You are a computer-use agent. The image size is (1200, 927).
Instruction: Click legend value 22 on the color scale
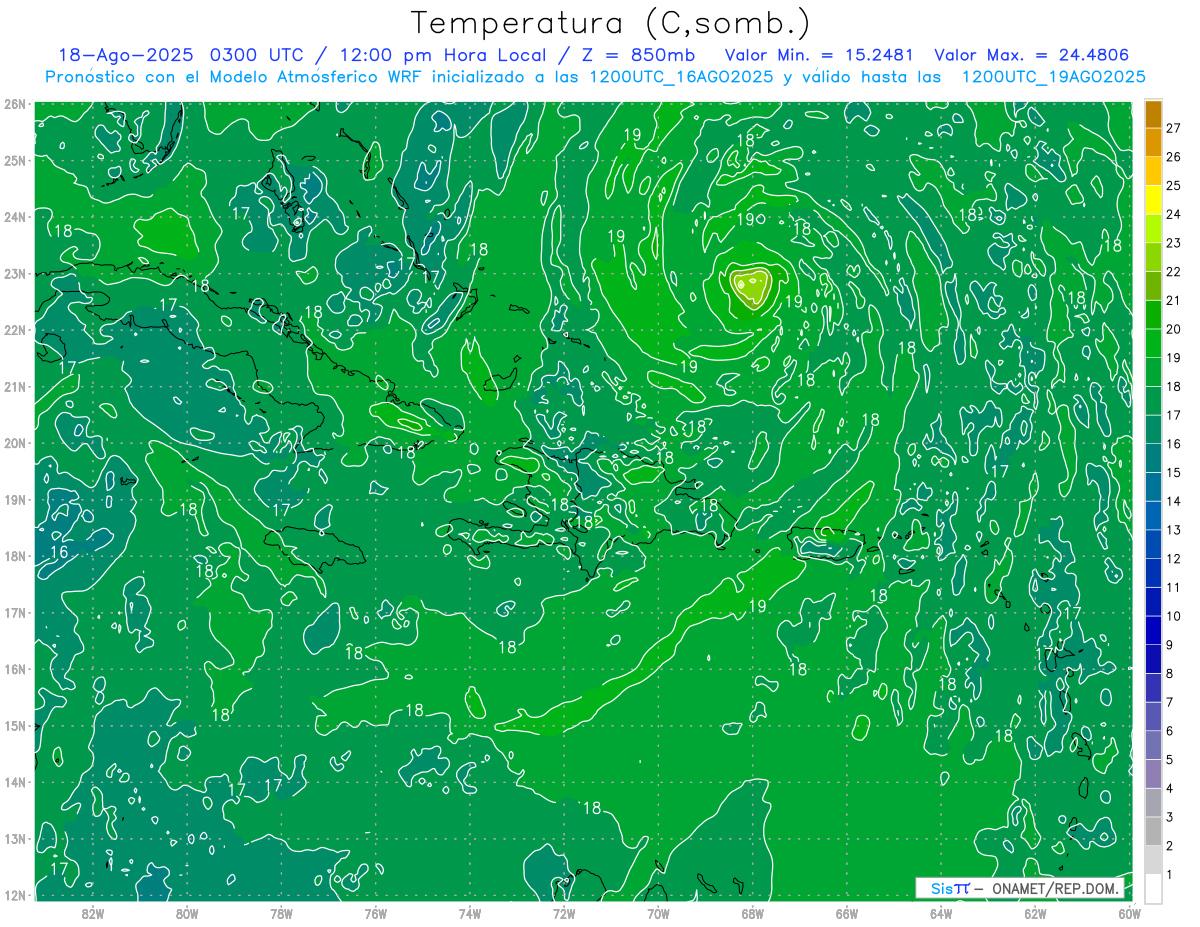point(1174,271)
